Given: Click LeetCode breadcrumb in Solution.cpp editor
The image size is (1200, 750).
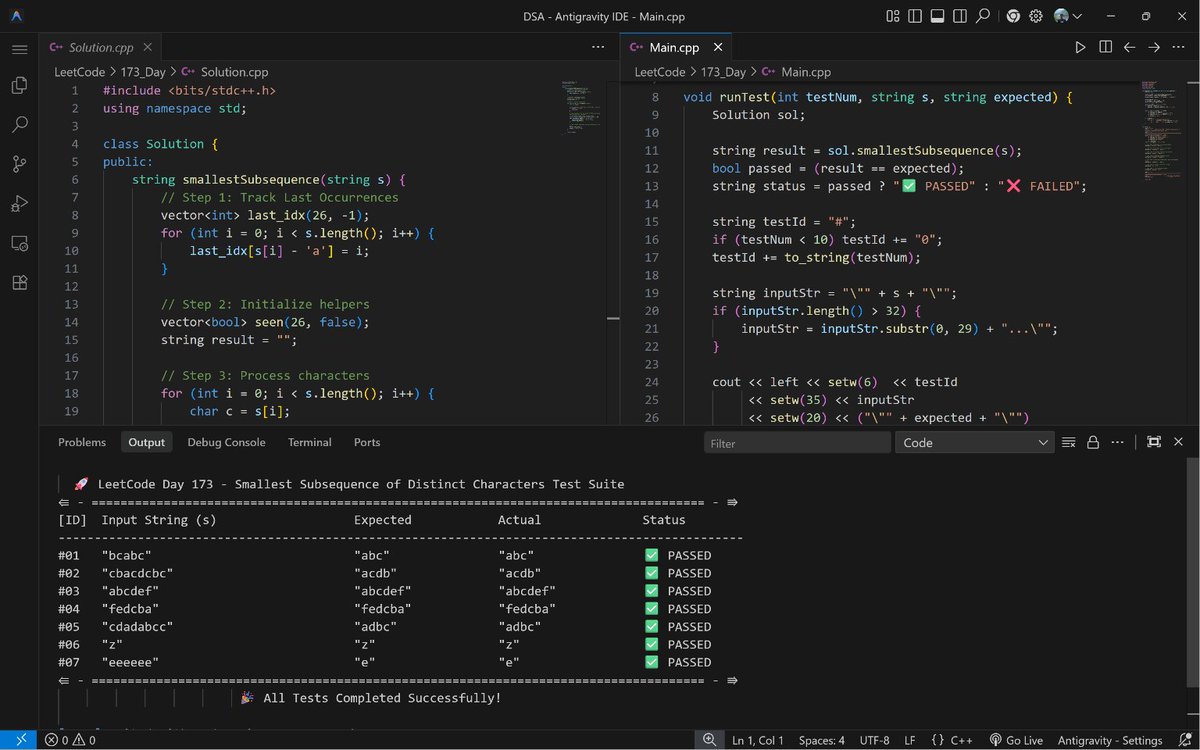Looking at the screenshot, I should click(78, 72).
